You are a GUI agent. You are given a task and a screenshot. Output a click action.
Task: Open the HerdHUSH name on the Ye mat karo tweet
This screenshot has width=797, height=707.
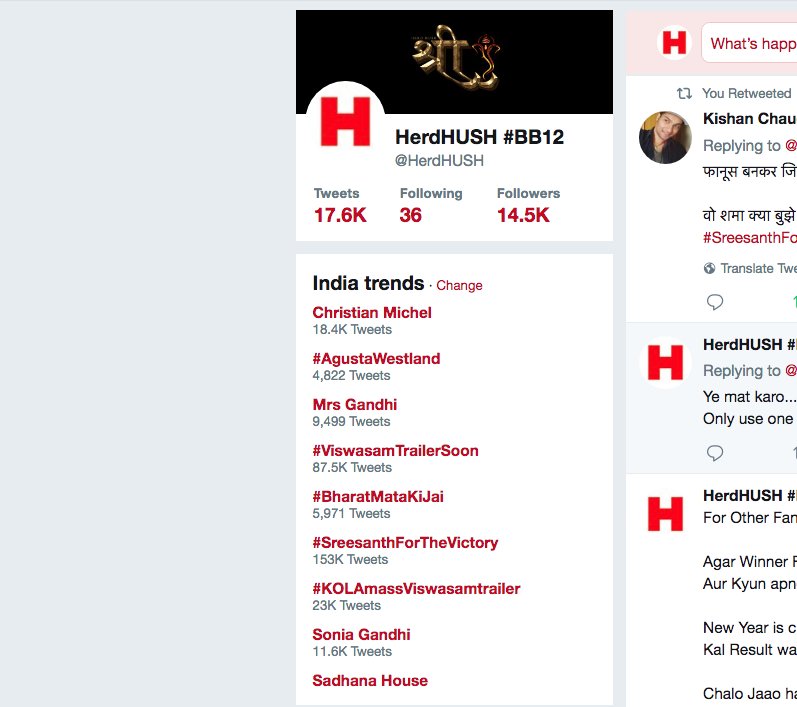(750, 345)
